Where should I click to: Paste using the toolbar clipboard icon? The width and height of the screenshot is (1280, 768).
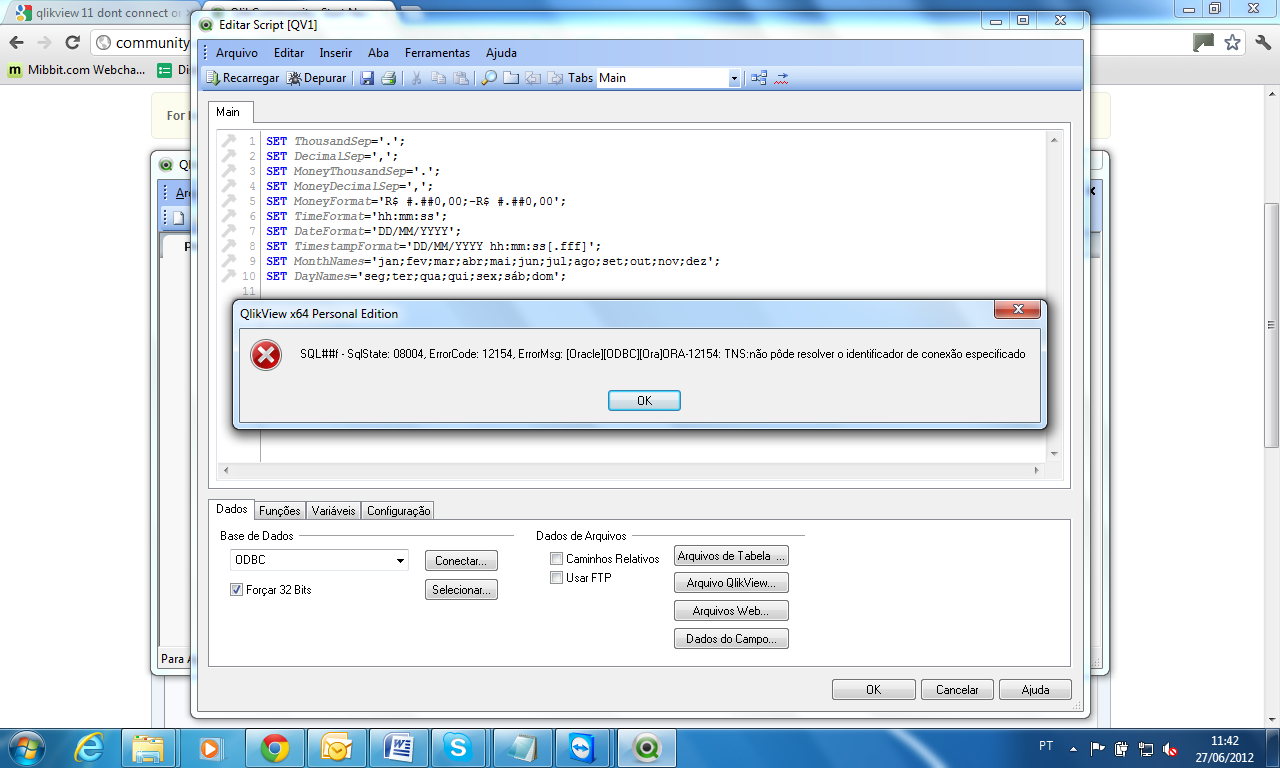460,78
